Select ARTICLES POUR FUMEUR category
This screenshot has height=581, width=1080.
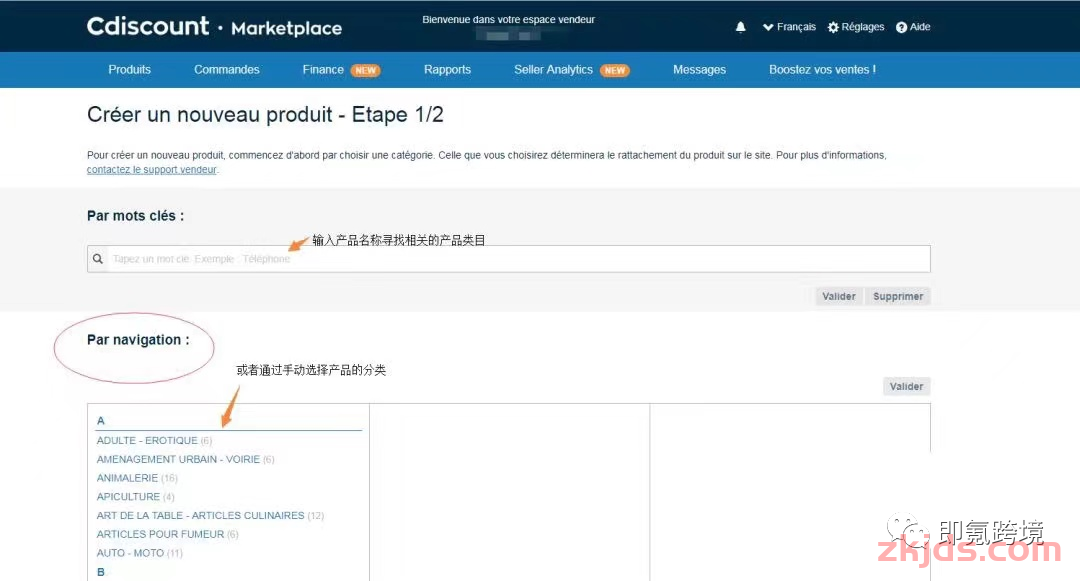coord(167,534)
